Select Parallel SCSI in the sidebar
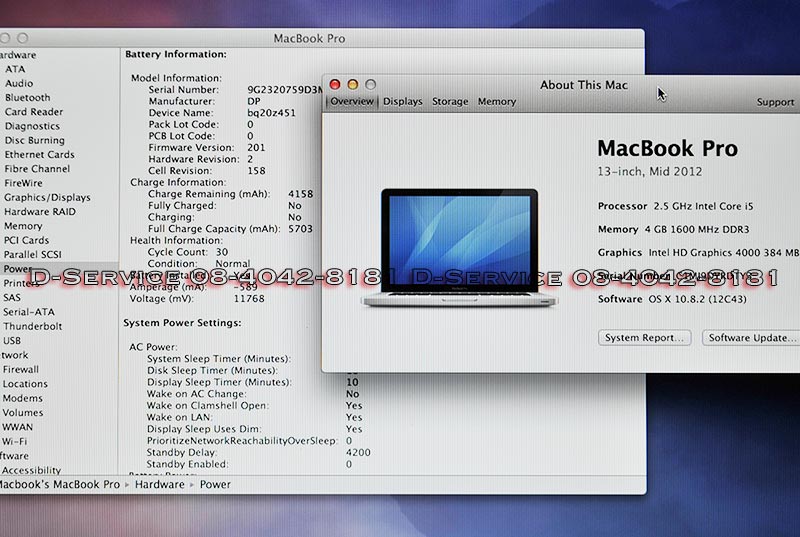This screenshot has height=537, width=800. (x=33, y=254)
